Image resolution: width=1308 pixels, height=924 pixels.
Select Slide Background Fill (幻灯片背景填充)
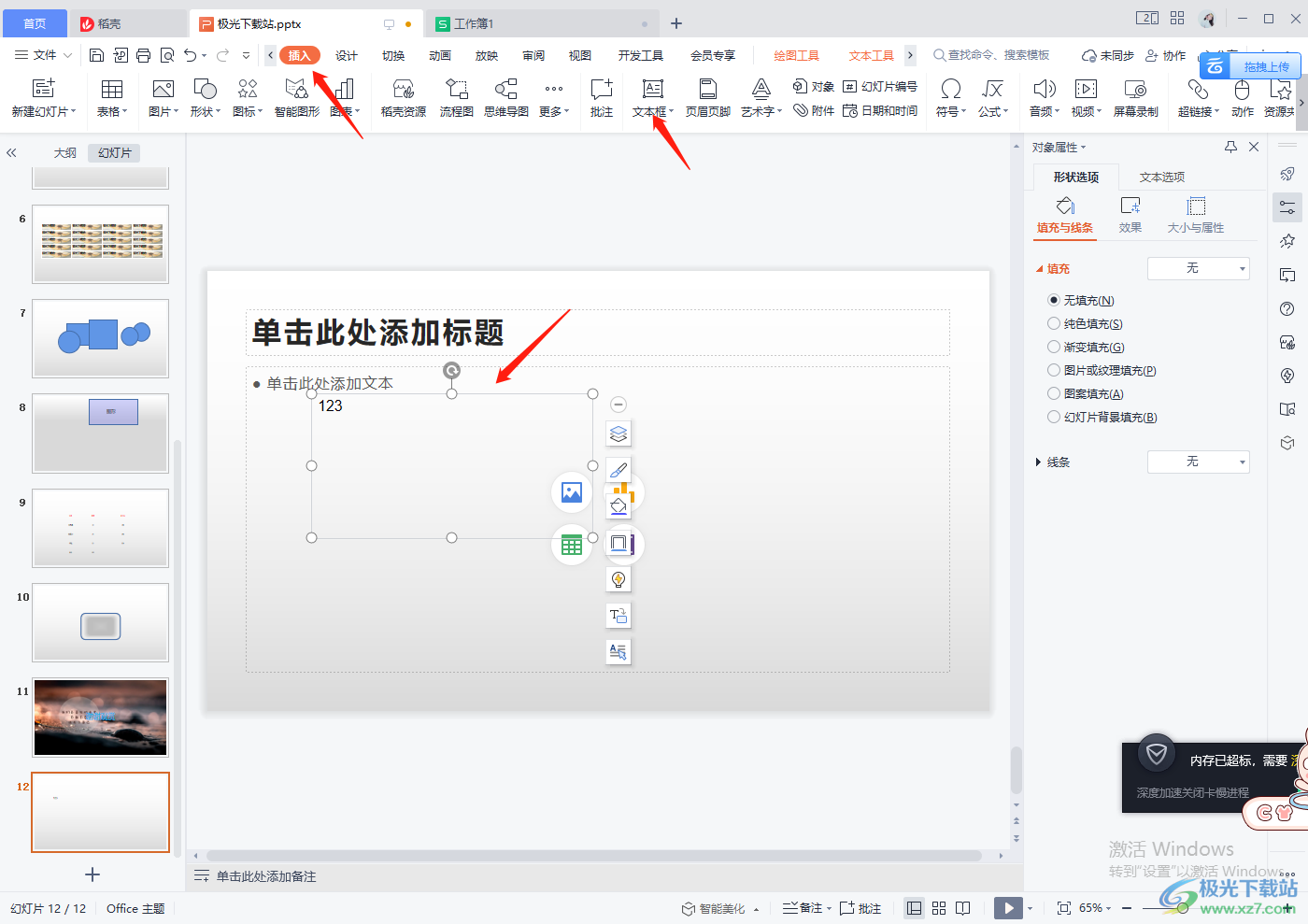1054,417
